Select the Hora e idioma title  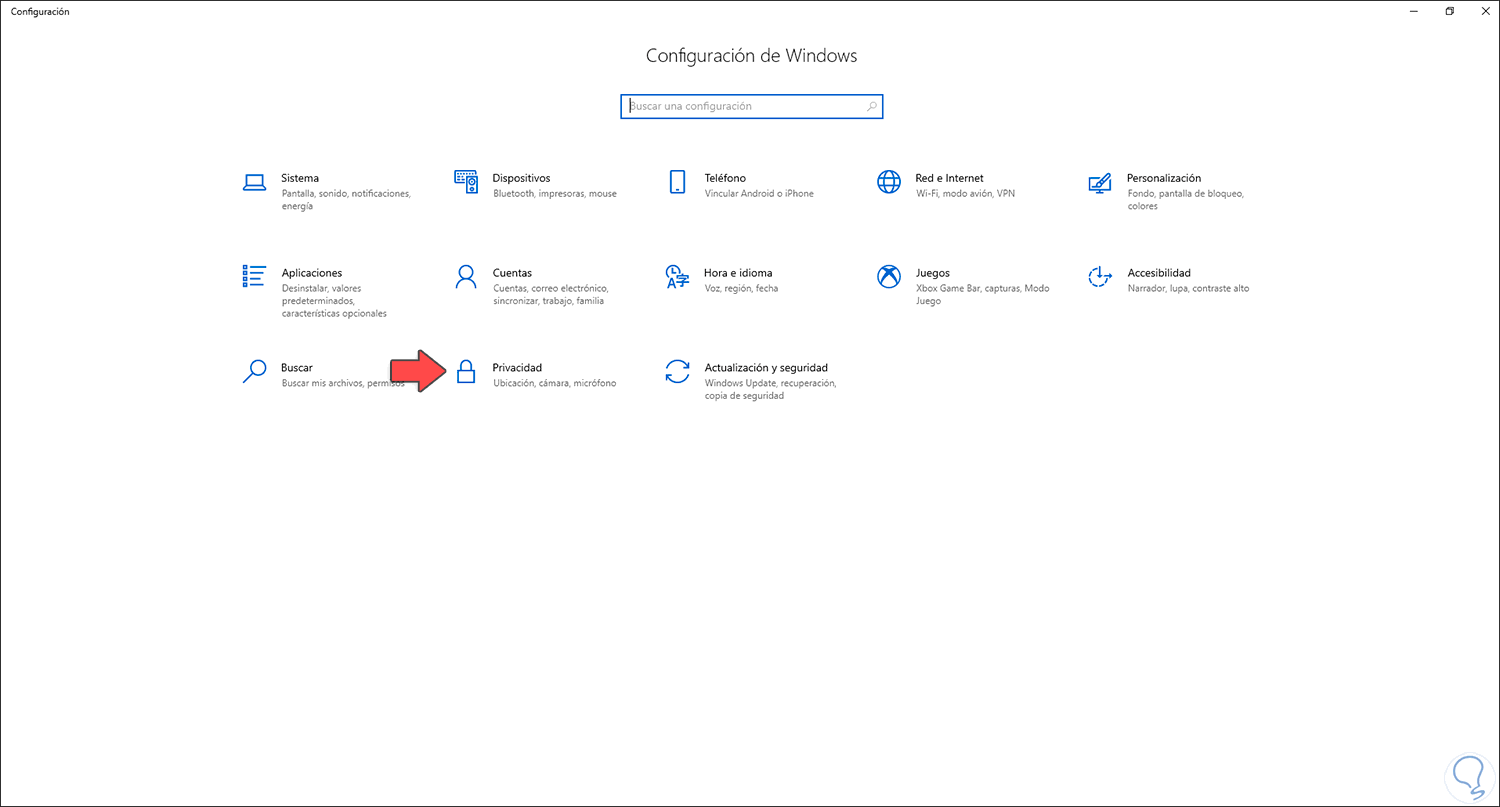(738, 273)
